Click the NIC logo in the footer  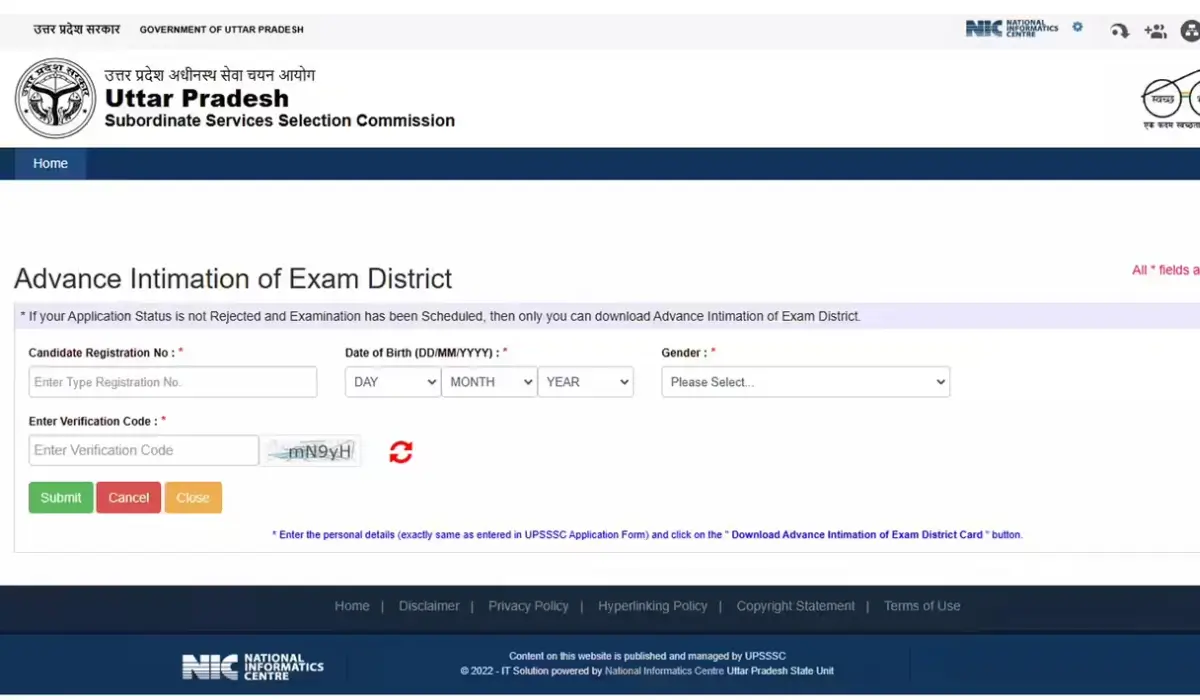[252, 667]
